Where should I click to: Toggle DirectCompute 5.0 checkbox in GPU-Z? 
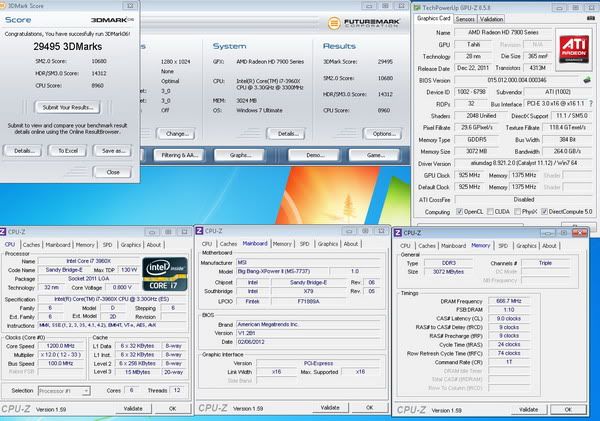point(544,212)
